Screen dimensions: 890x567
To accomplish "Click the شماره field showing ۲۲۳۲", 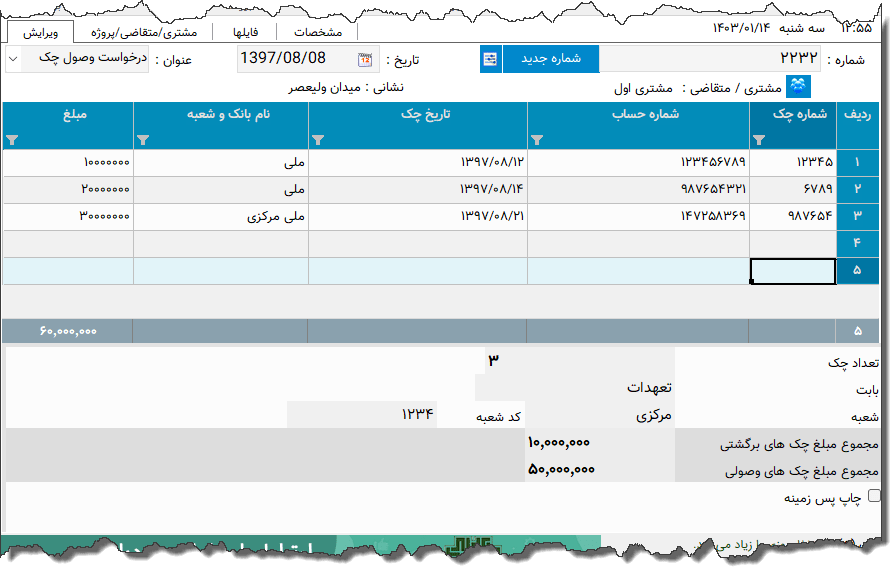I will tap(710, 59).
